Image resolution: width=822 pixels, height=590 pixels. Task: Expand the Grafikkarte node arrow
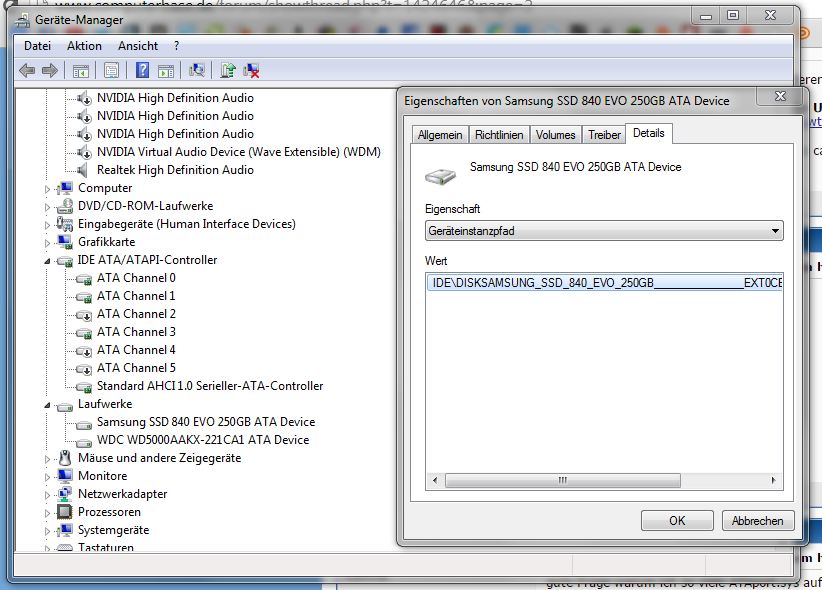(x=47, y=243)
